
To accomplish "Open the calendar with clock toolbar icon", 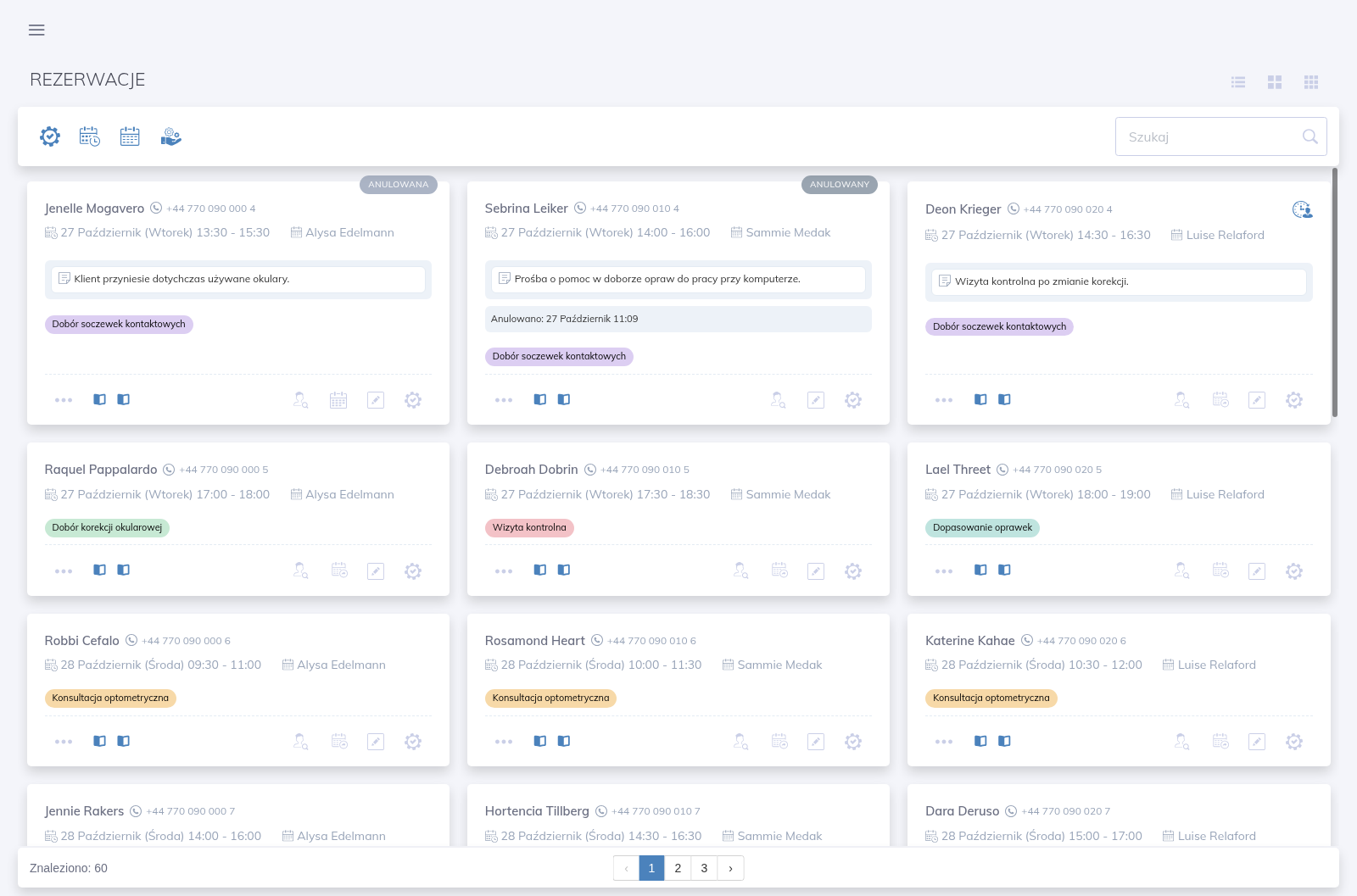I will pyautogui.click(x=90, y=136).
